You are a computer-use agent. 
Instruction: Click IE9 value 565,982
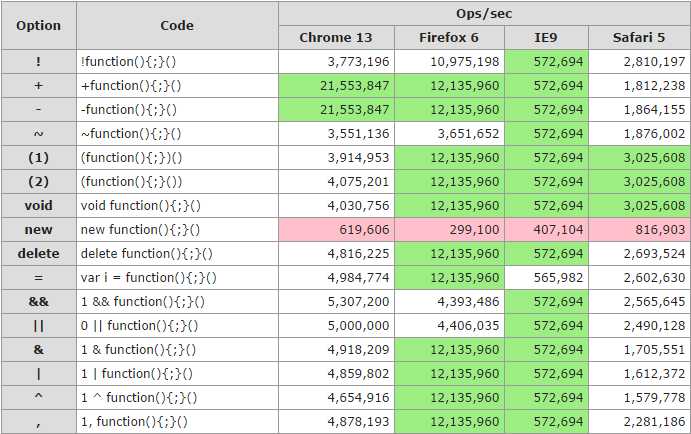(546, 278)
